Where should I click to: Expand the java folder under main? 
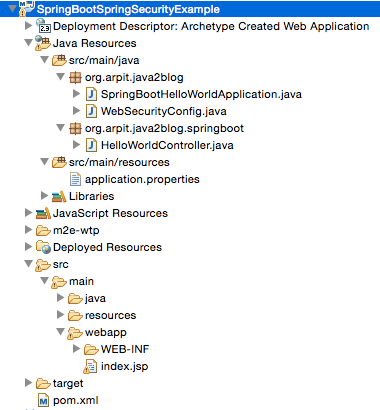(61, 298)
